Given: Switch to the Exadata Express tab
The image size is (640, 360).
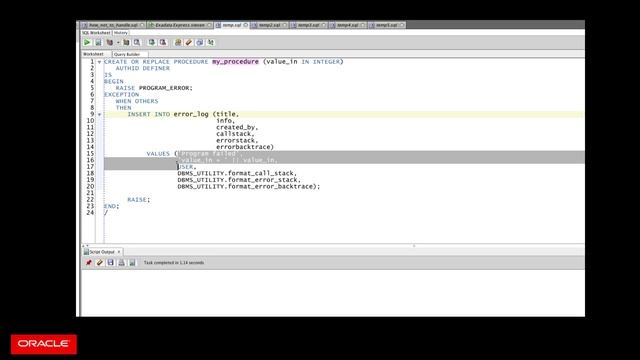Looking at the screenshot, I should pyautogui.click(x=180, y=25).
